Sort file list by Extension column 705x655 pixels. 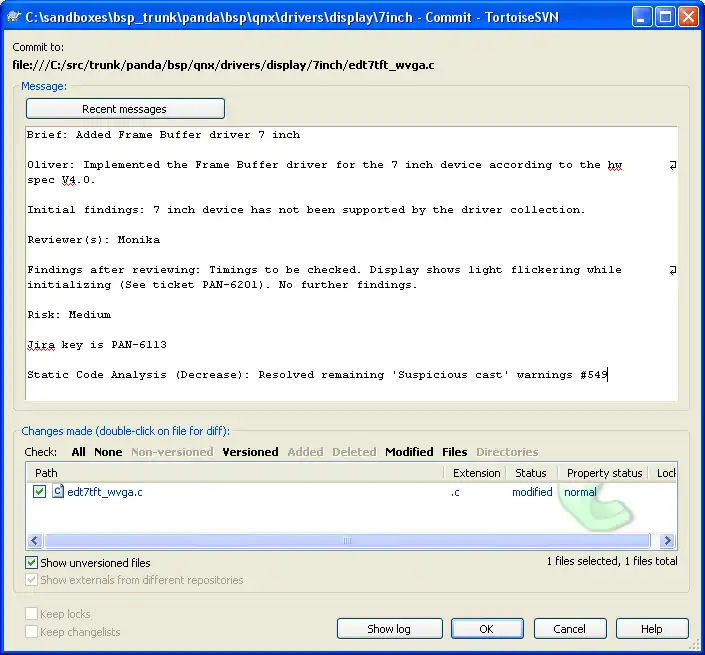point(476,473)
